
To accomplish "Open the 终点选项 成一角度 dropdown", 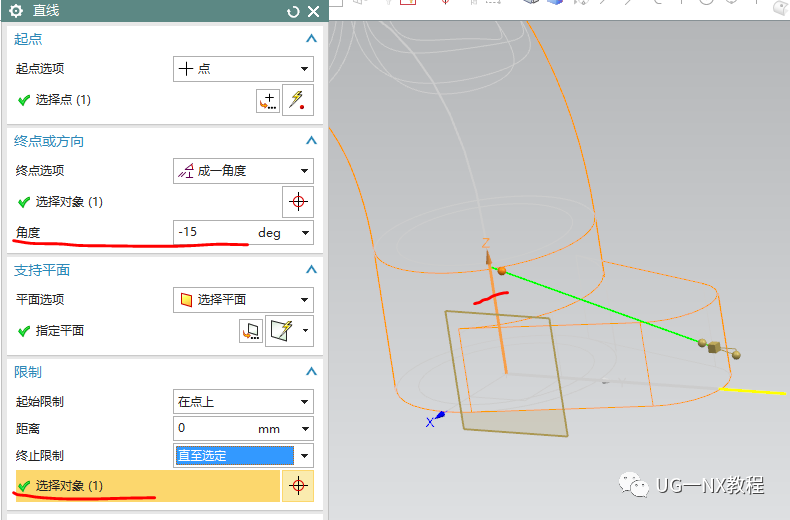I will 243,171.
